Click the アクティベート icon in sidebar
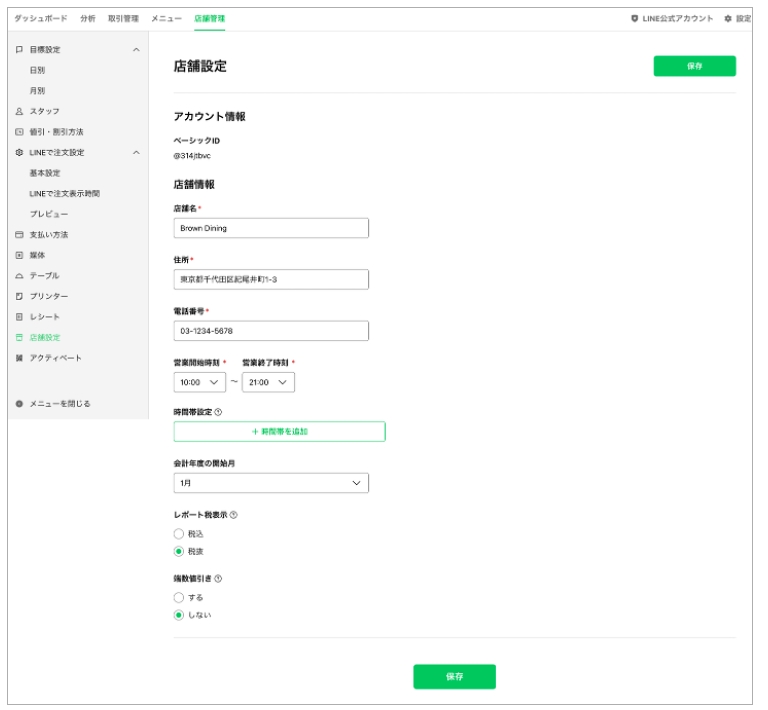Screen dimensions: 768x710 19,358
